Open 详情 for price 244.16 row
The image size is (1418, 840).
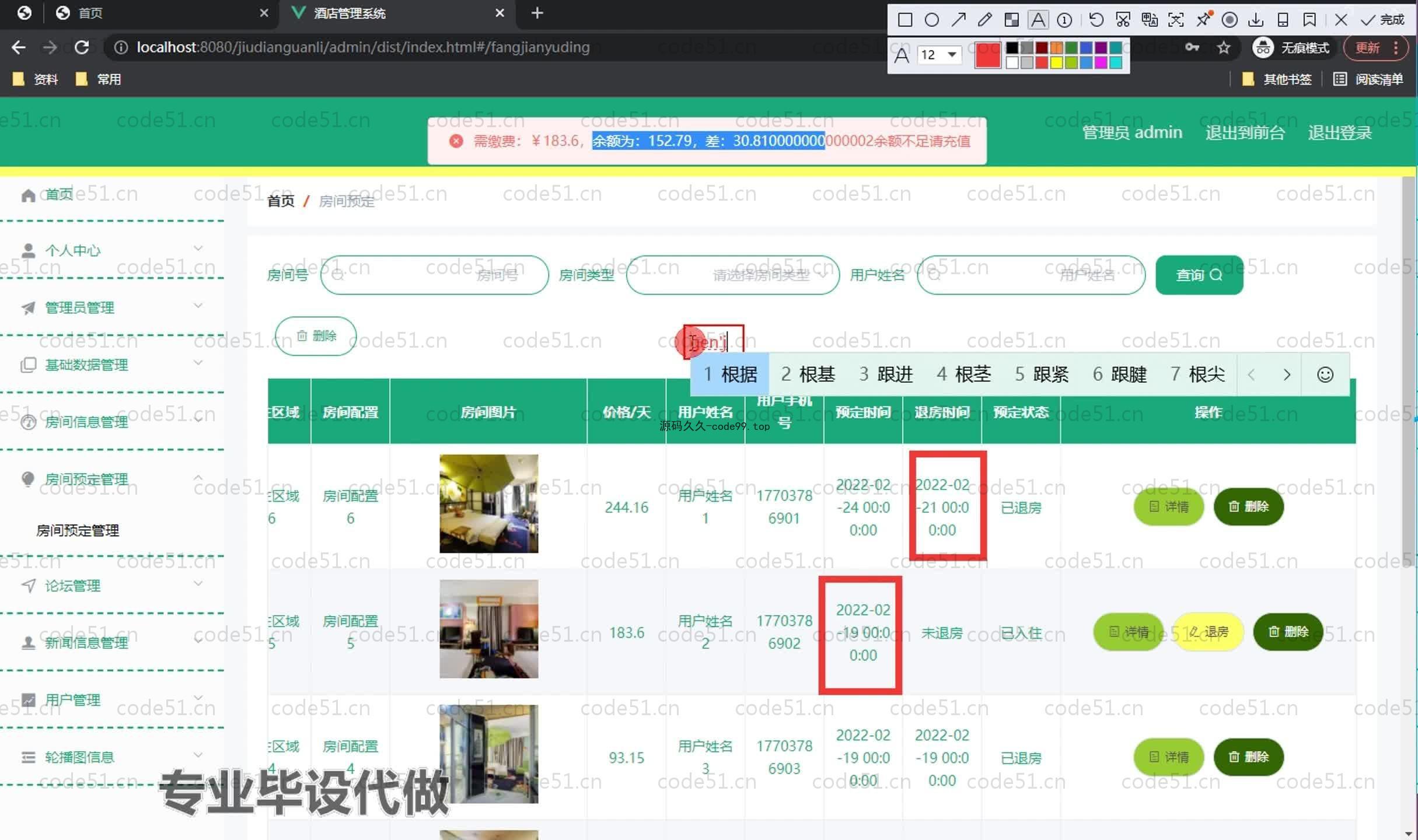[x=1169, y=506]
